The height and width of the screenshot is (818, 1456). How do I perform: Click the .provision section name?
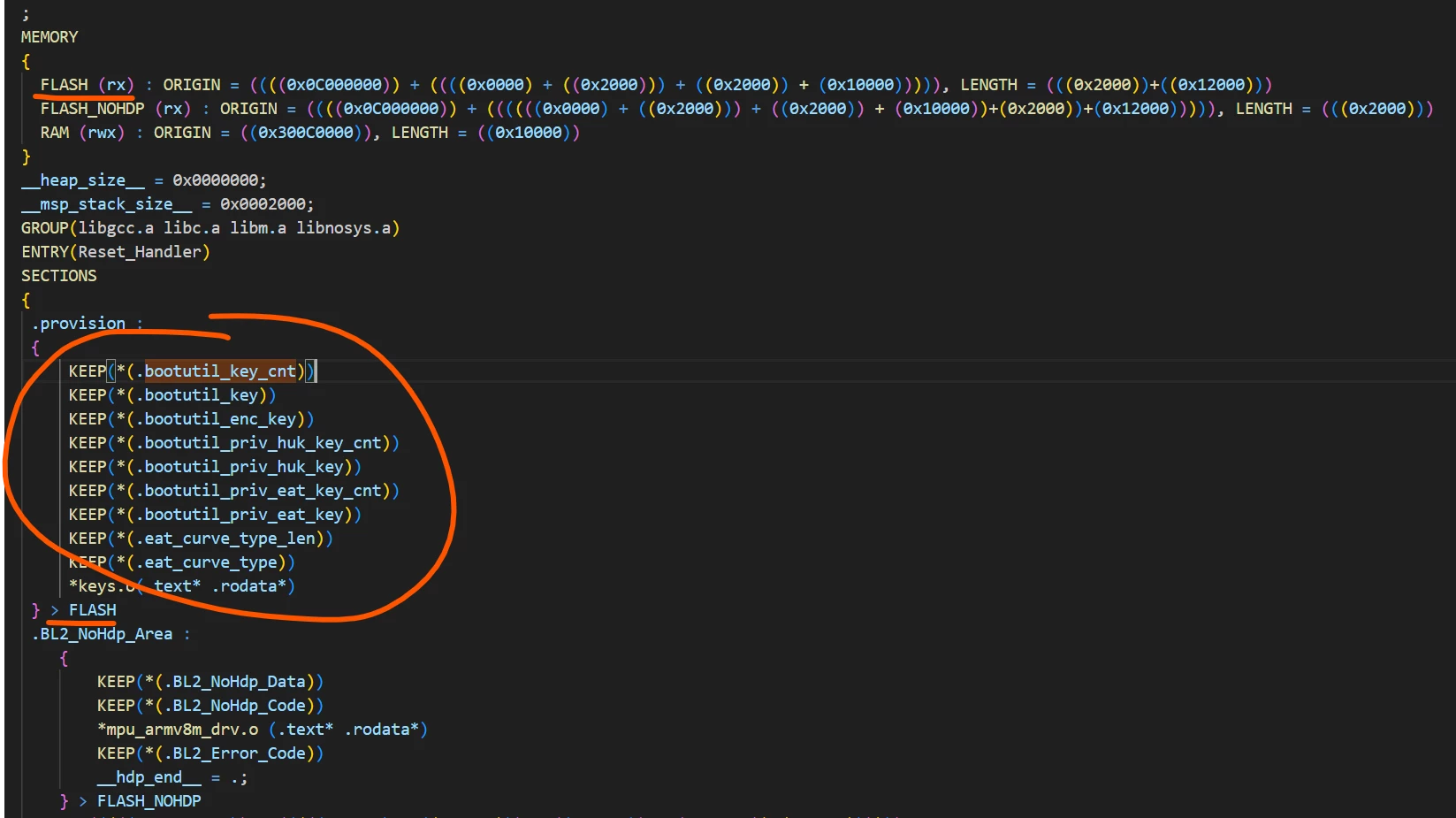point(79,324)
